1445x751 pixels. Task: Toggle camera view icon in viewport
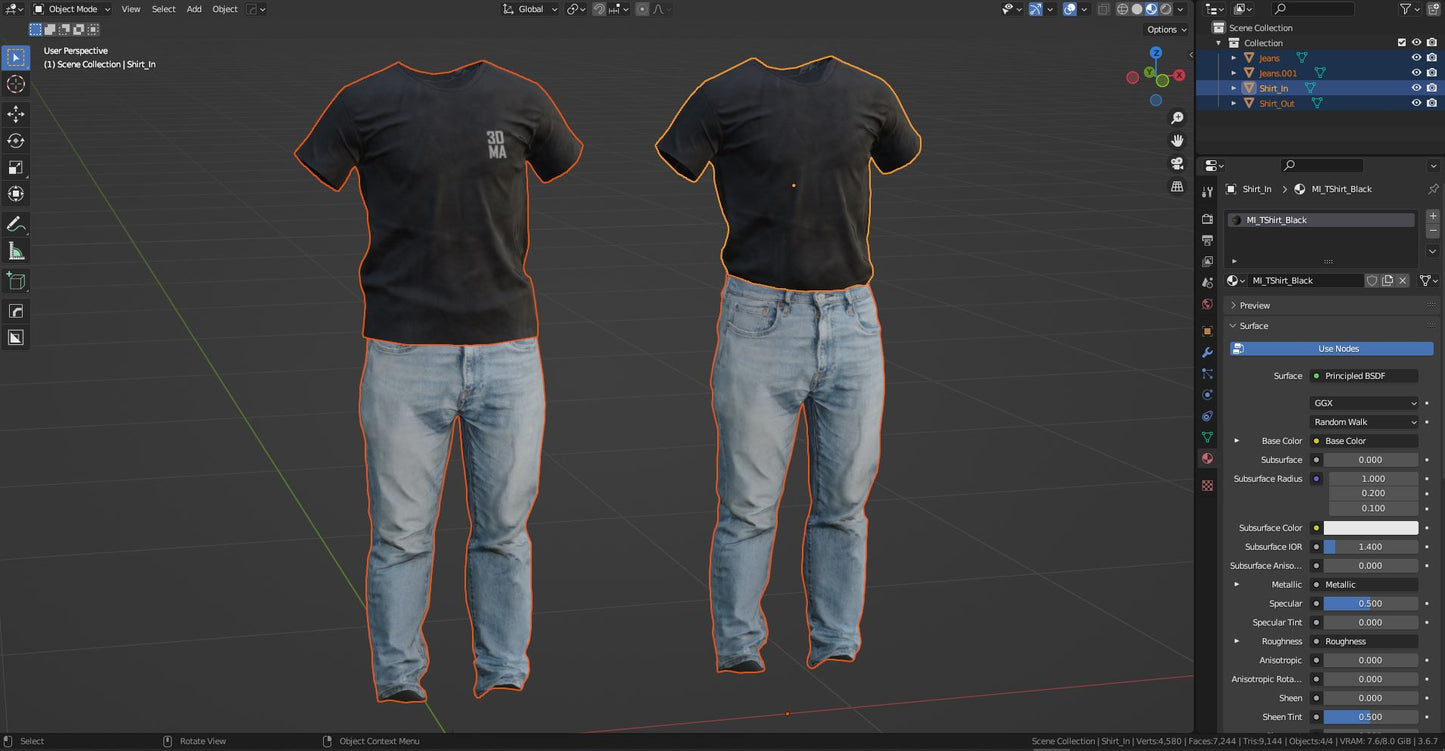pyautogui.click(x=1177, y=164)
